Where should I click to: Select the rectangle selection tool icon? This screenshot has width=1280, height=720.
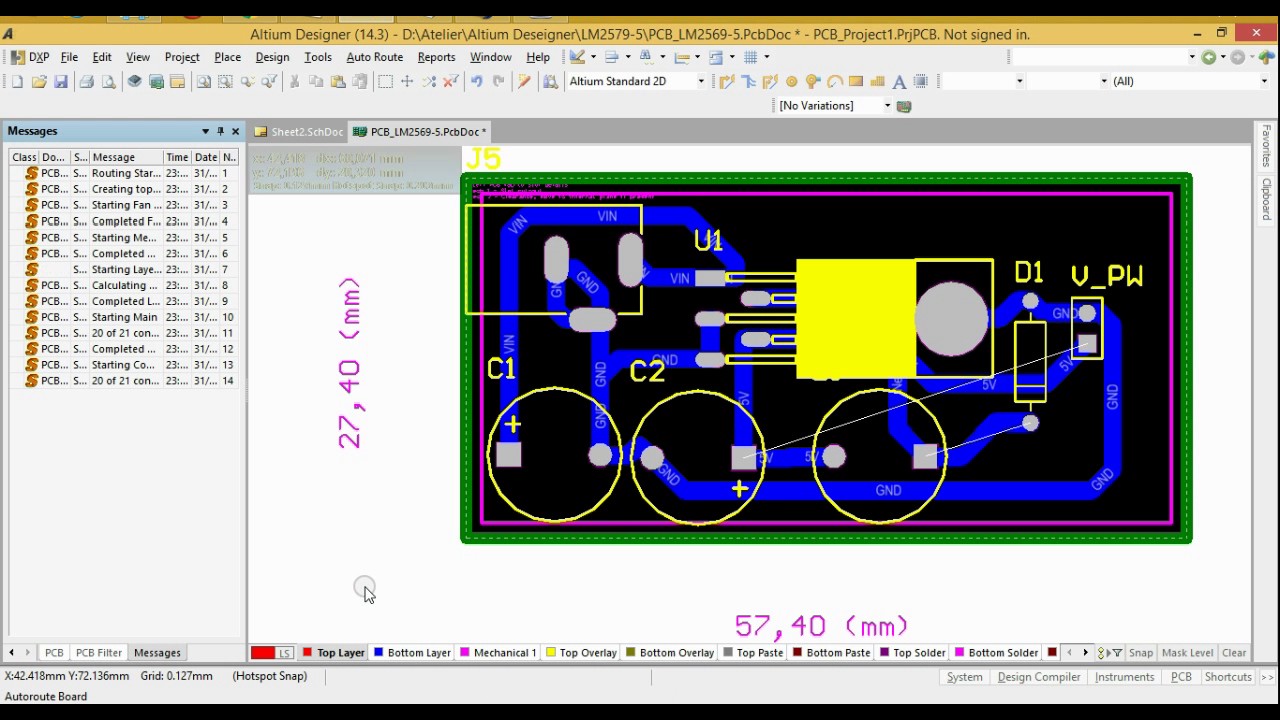click(385, 81)
